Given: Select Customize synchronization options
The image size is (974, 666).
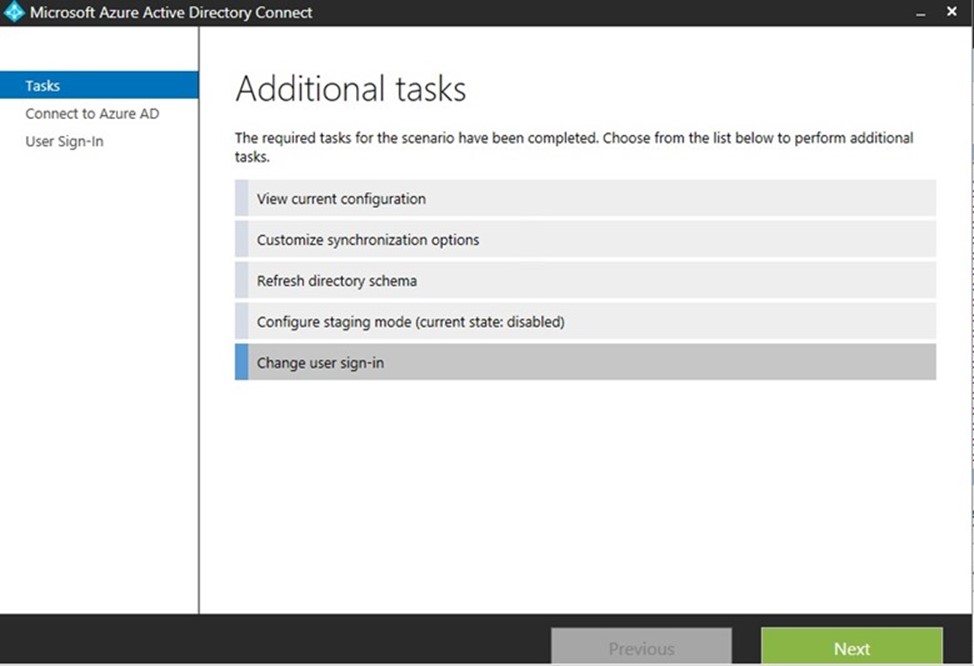Looking at the screenshot, I should (585, 240).
